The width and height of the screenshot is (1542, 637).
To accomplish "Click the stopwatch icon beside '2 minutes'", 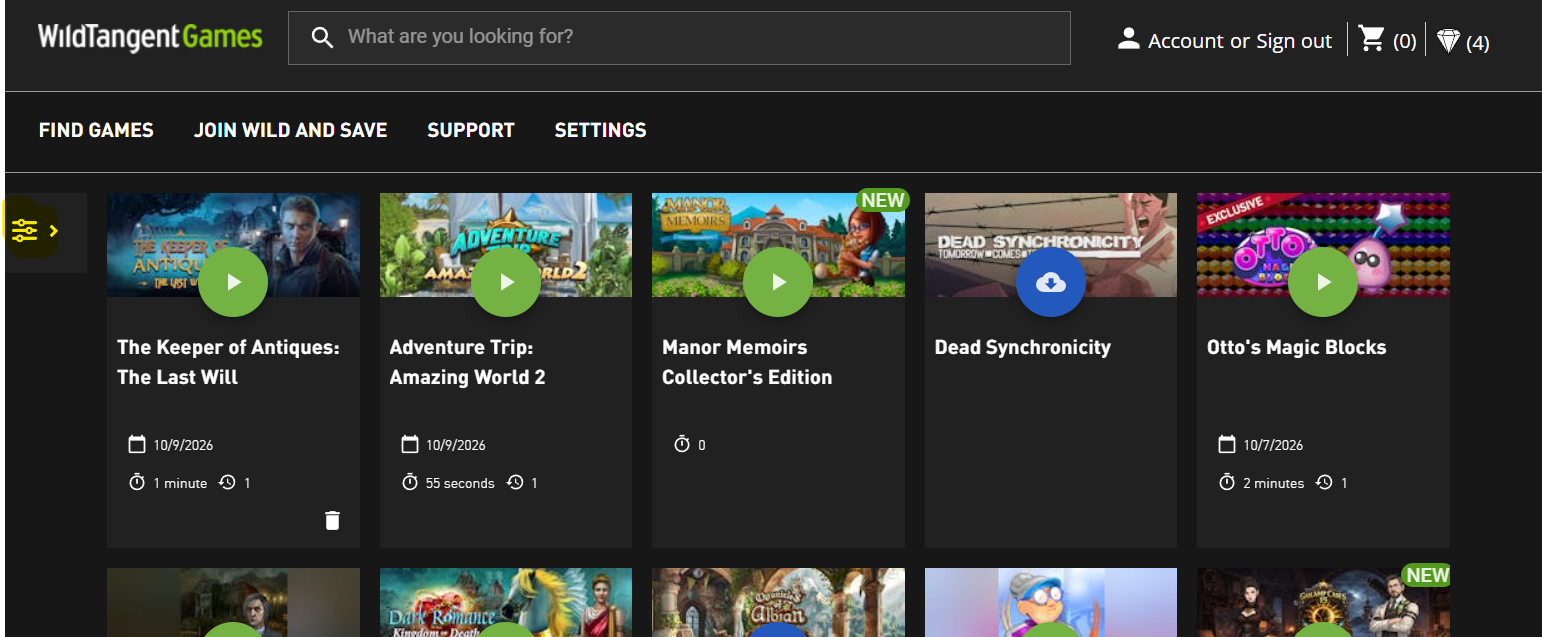I will [1227, 482].
